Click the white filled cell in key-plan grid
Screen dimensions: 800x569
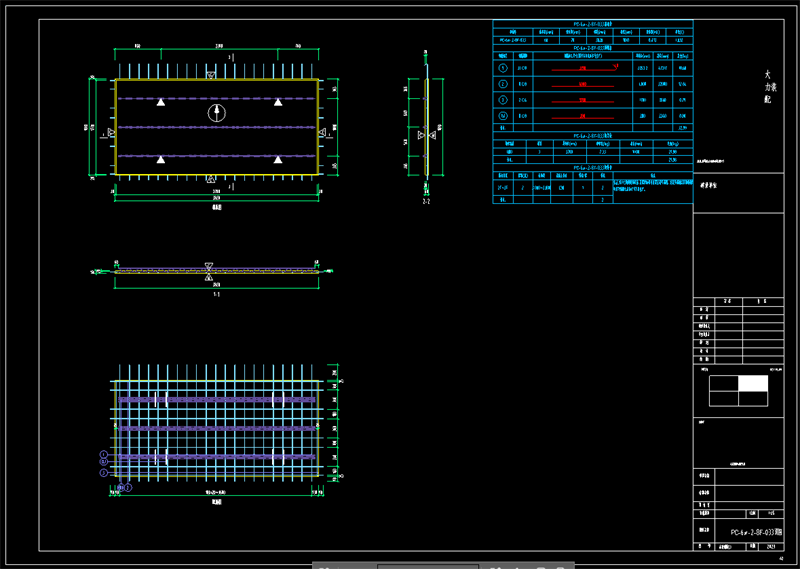point(753,383)
